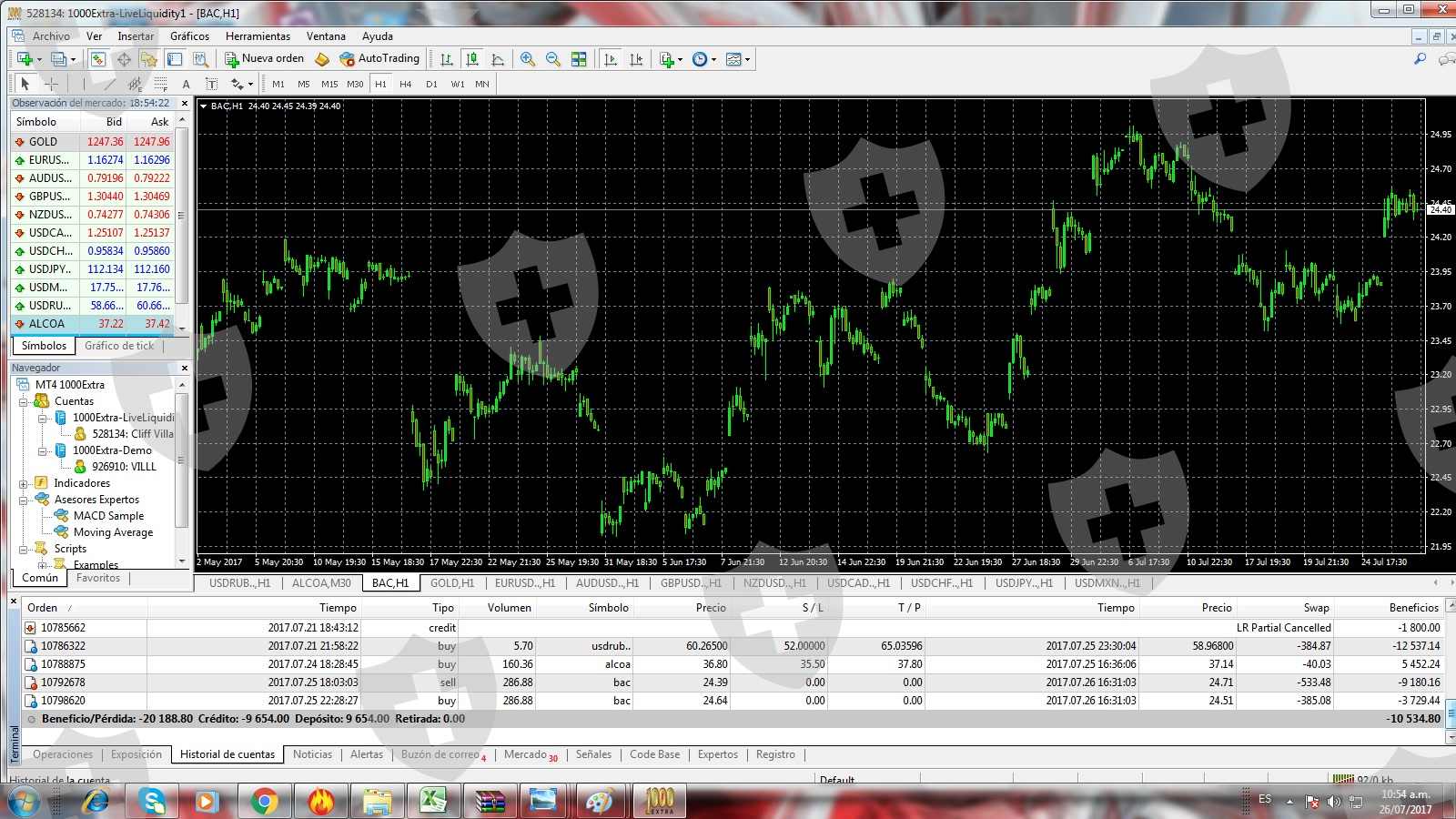Collapse the Scripts tree node
1456x819 pixels.
(24, 549)
